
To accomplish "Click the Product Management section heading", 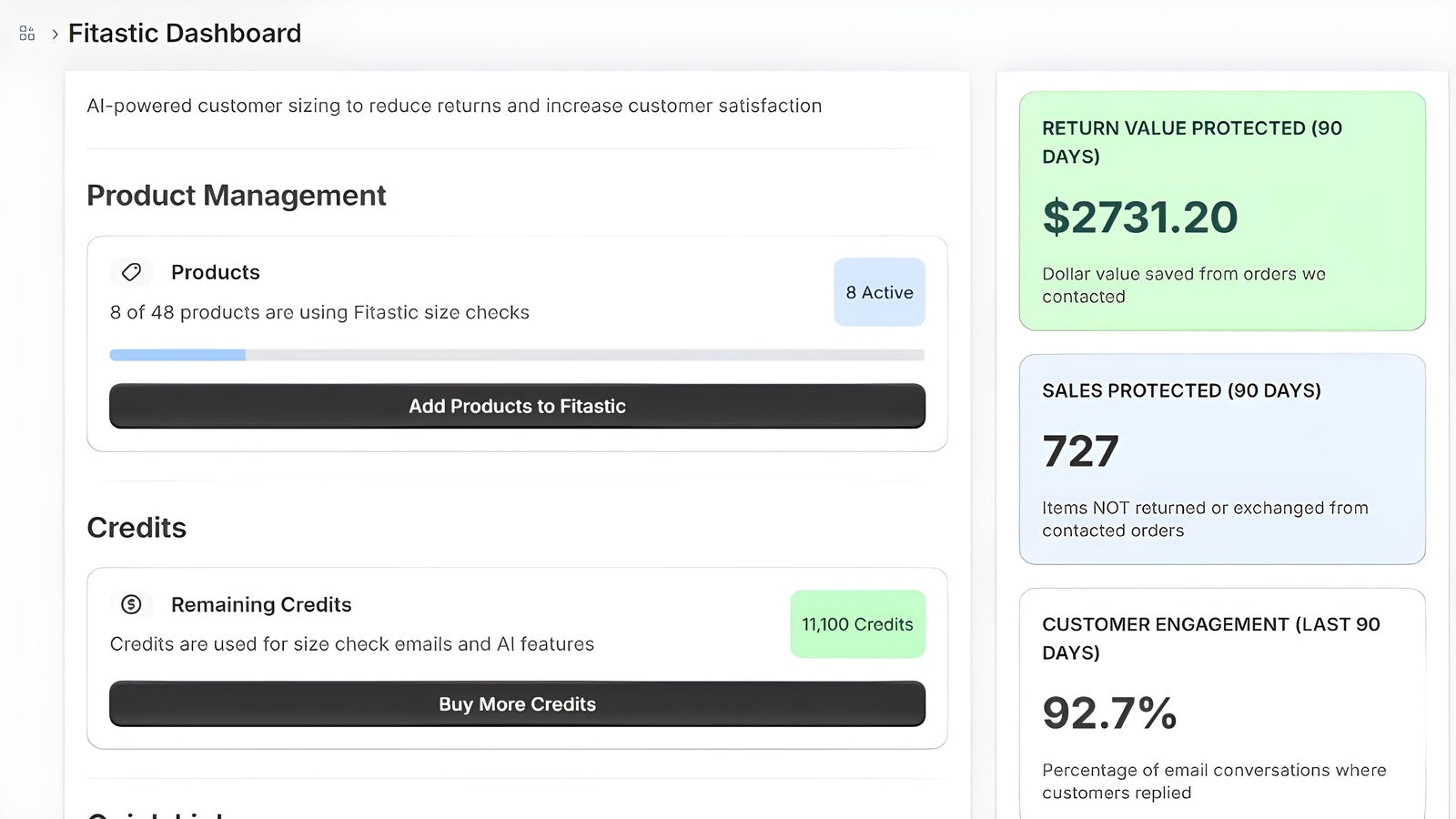I will pos(237,196).
